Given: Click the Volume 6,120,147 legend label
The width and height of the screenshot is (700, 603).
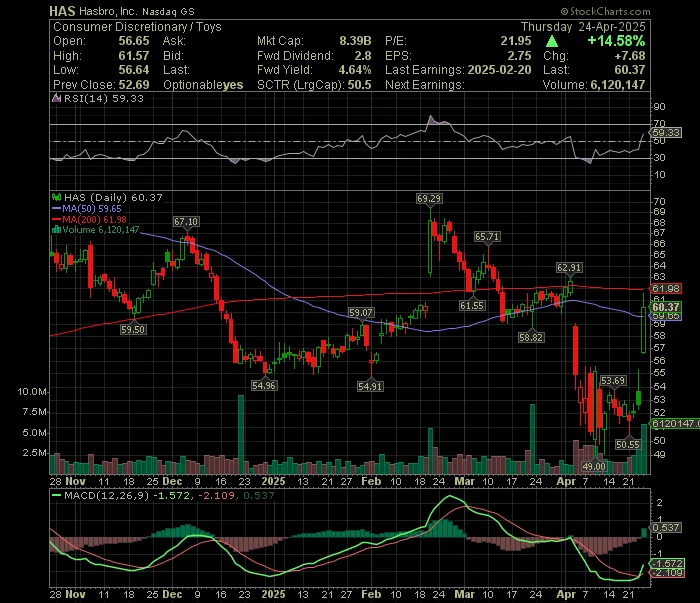Looking at the screenshot, I should click(x=100, y=230).
